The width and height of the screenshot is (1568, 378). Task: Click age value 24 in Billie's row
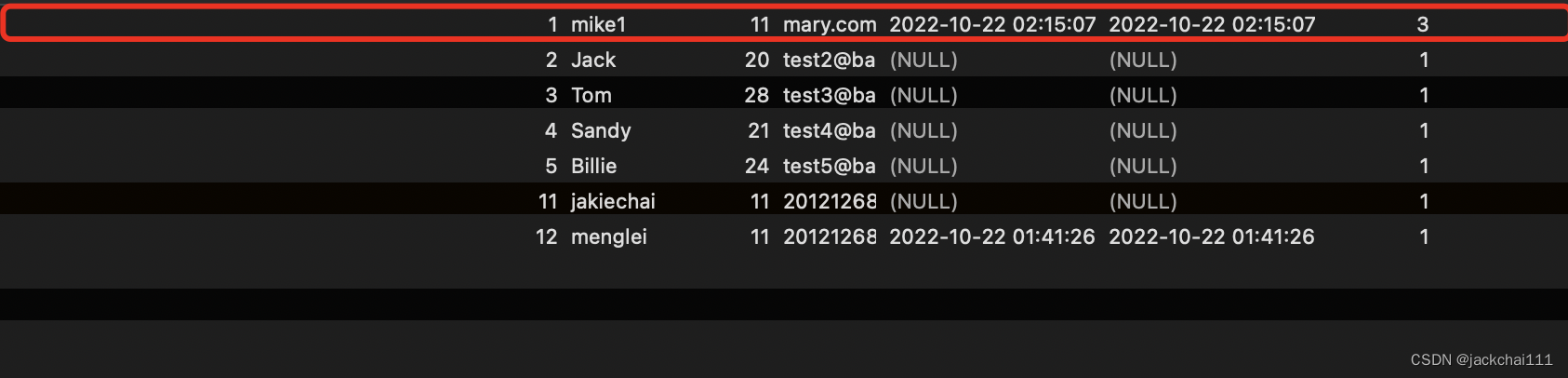(757, 166)
